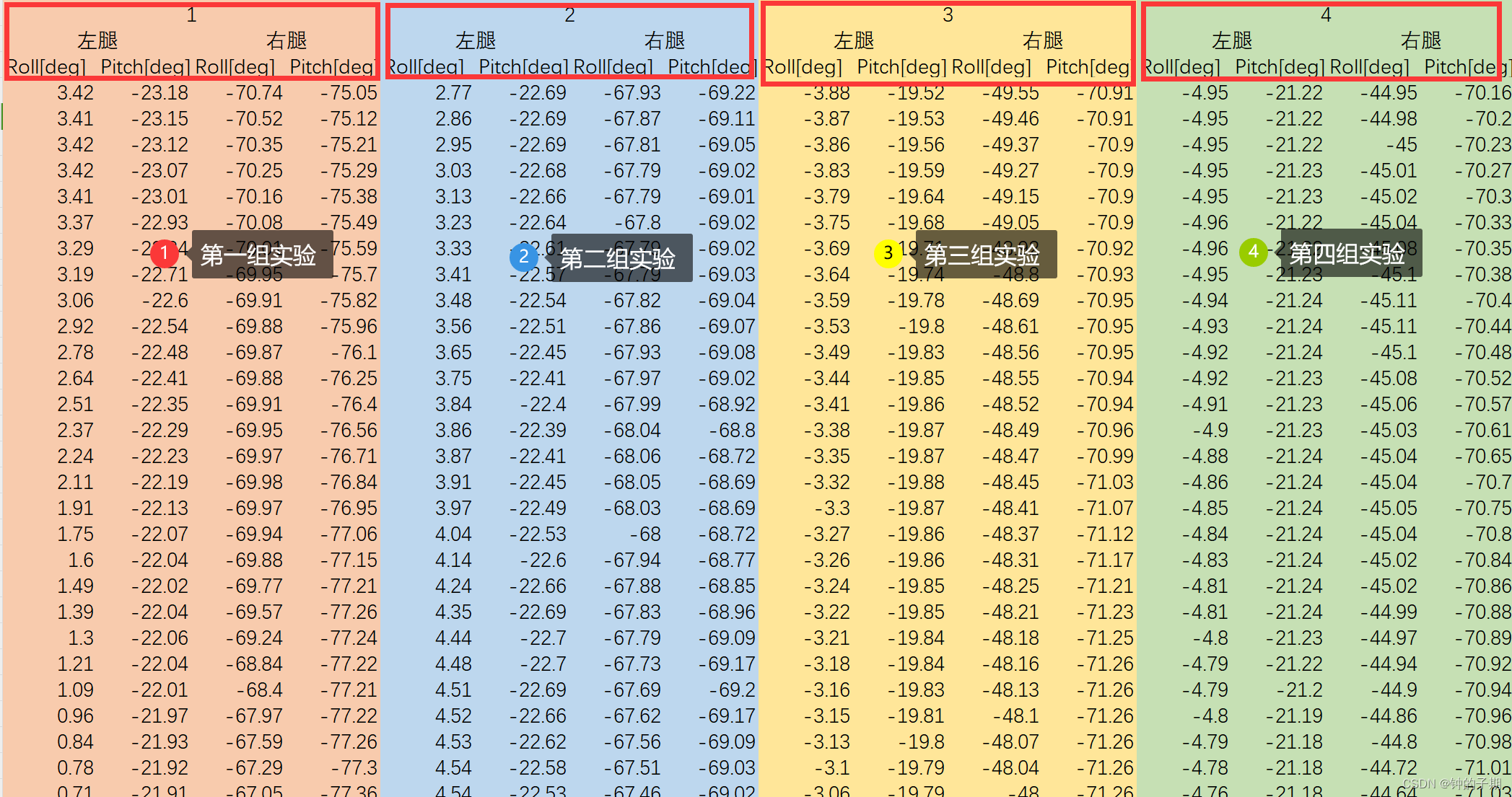Click the cell containing 1.75
1512x797 pixels.
[75, 534]
